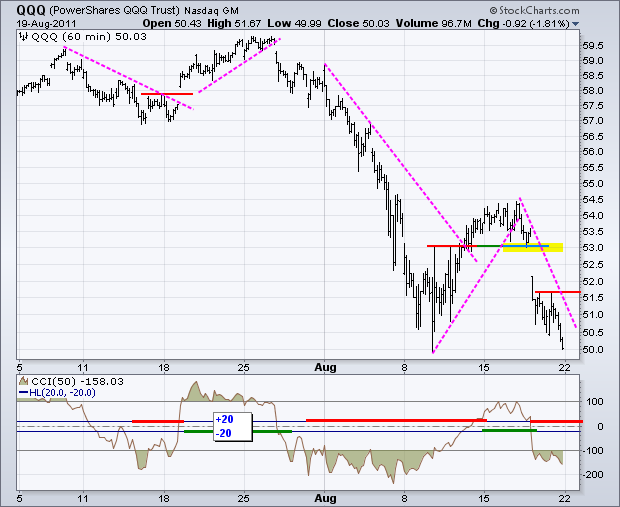Screen dimensions: 620x507
Task: Click the 53.0 price axis label
Action: pos(593,248)
